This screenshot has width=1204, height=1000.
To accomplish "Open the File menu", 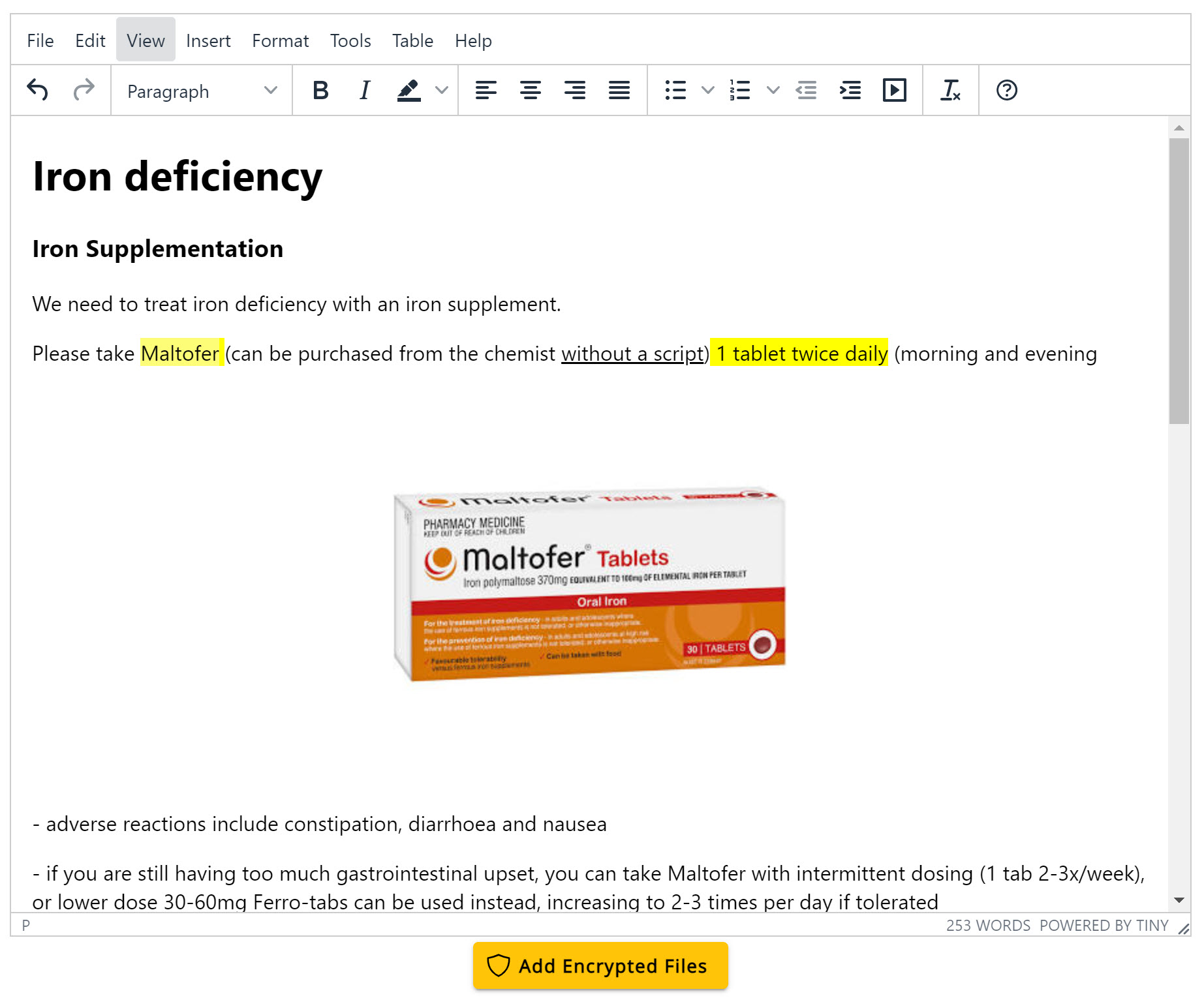I will 40,40.
